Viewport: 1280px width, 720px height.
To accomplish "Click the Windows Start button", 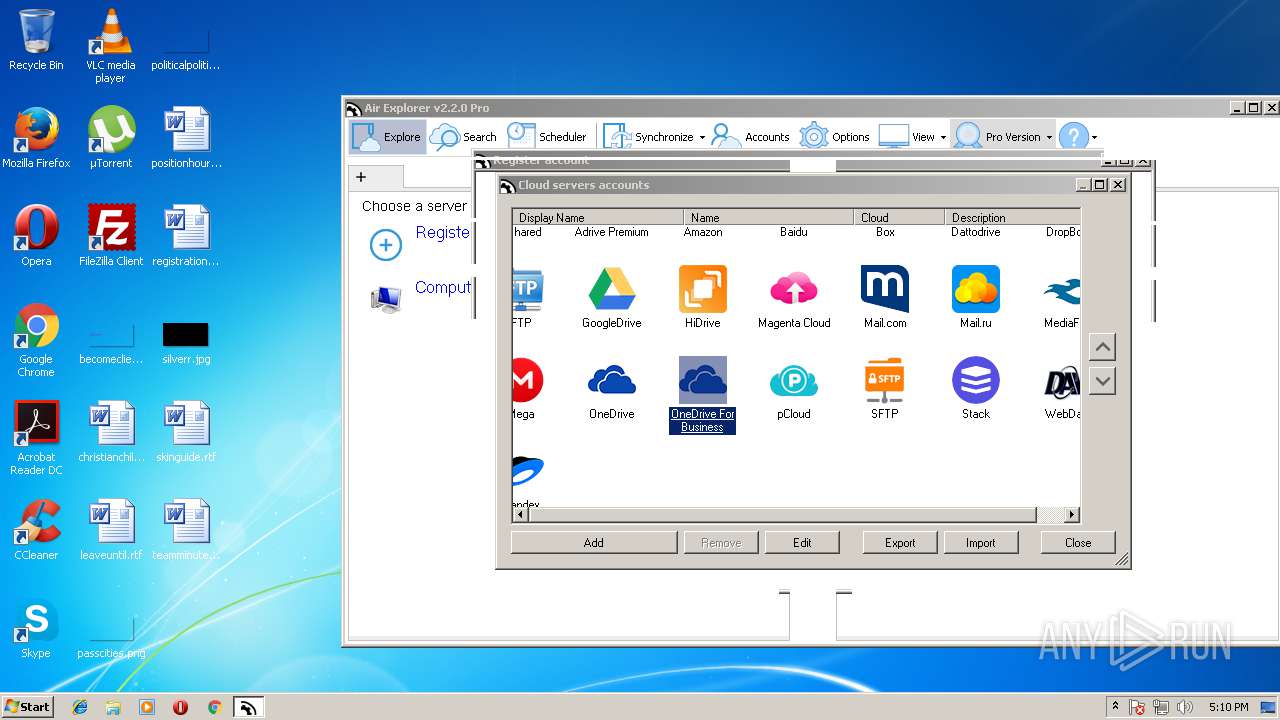I will [28, 706].
